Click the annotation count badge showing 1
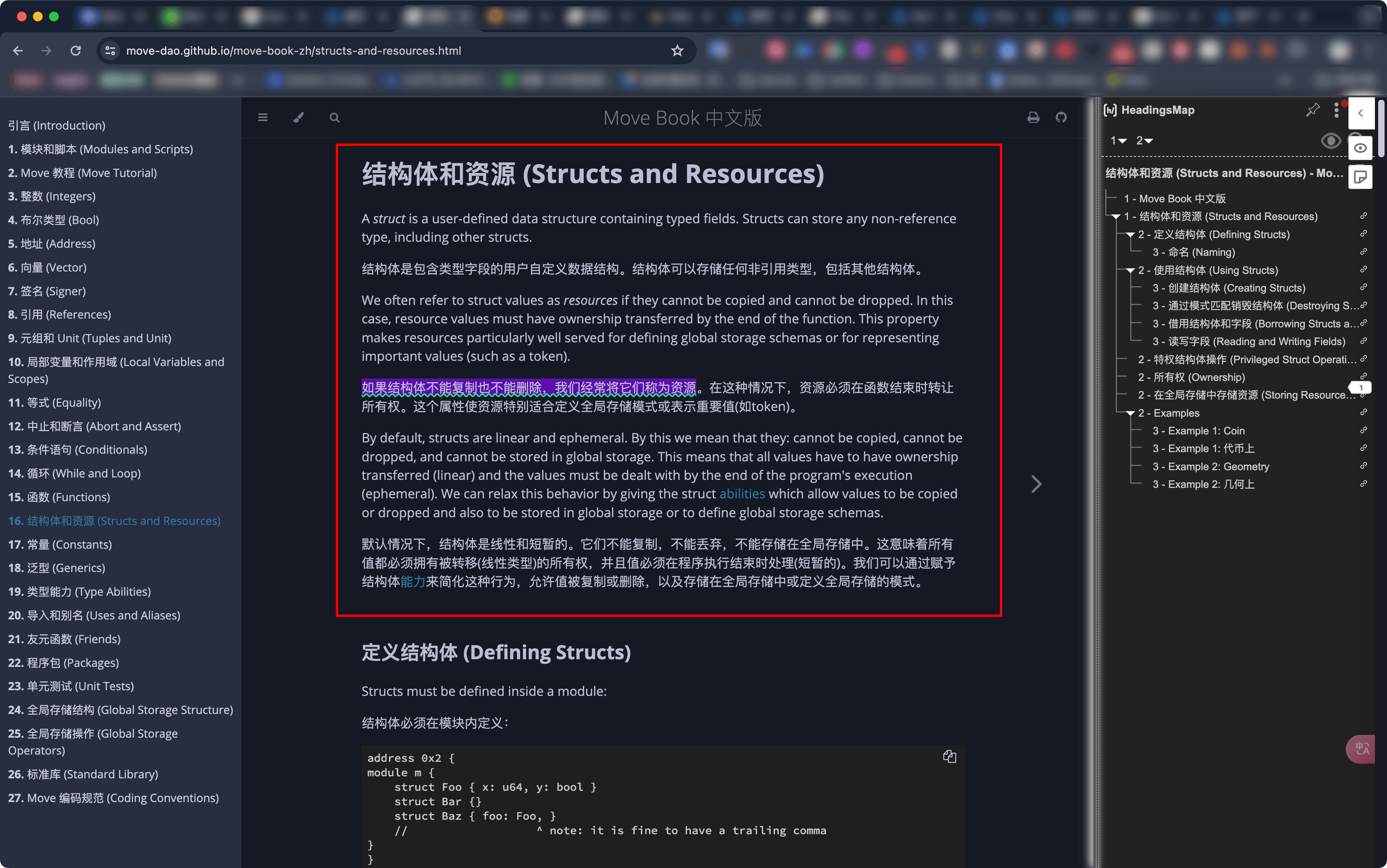This screenshot has width=1387, height=868. [x=1360, y=387]
